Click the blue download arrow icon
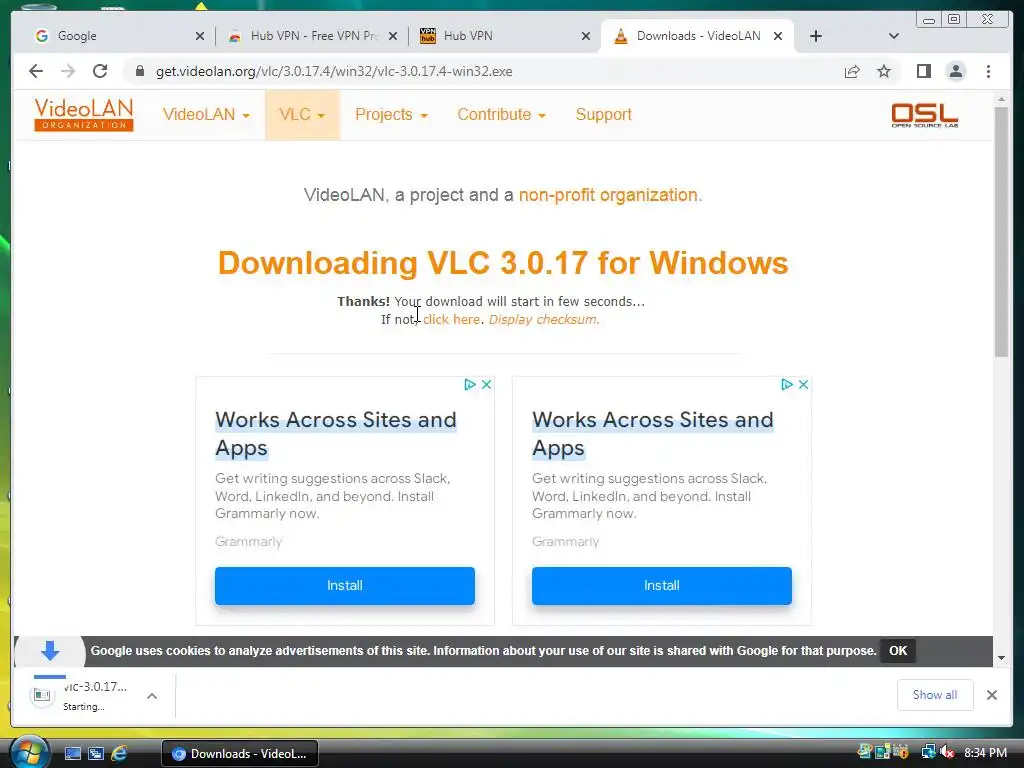This screenshot has width=1024, height=768. pos(50,650)
